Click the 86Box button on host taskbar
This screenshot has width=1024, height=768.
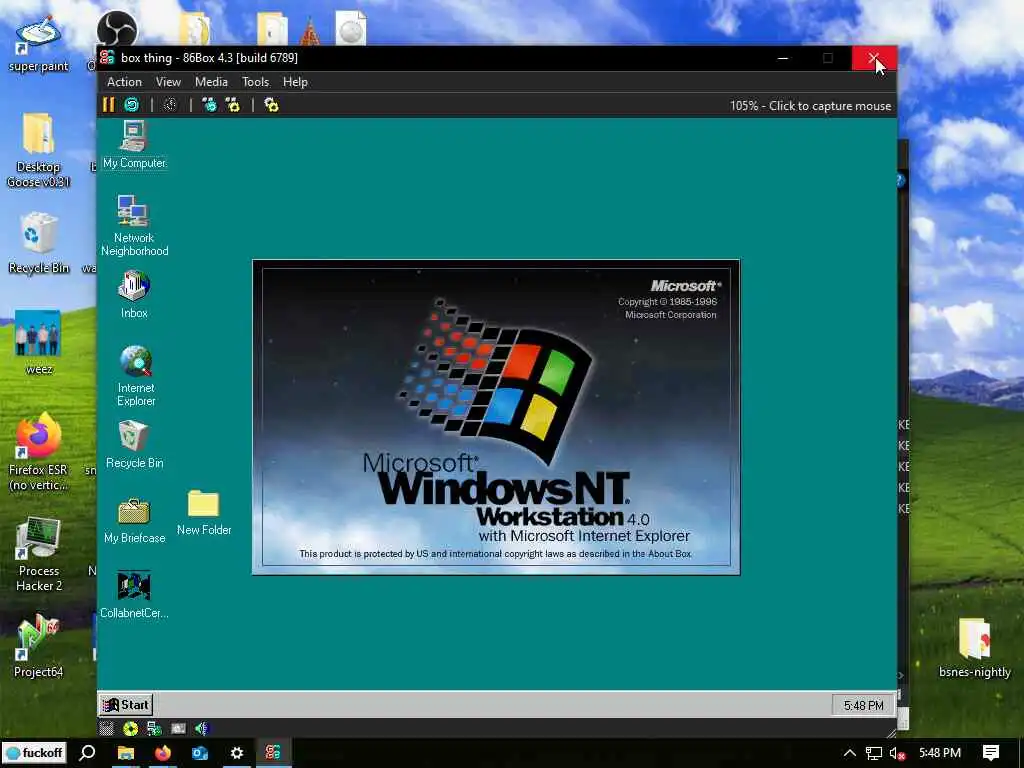[x=273, y=753]
